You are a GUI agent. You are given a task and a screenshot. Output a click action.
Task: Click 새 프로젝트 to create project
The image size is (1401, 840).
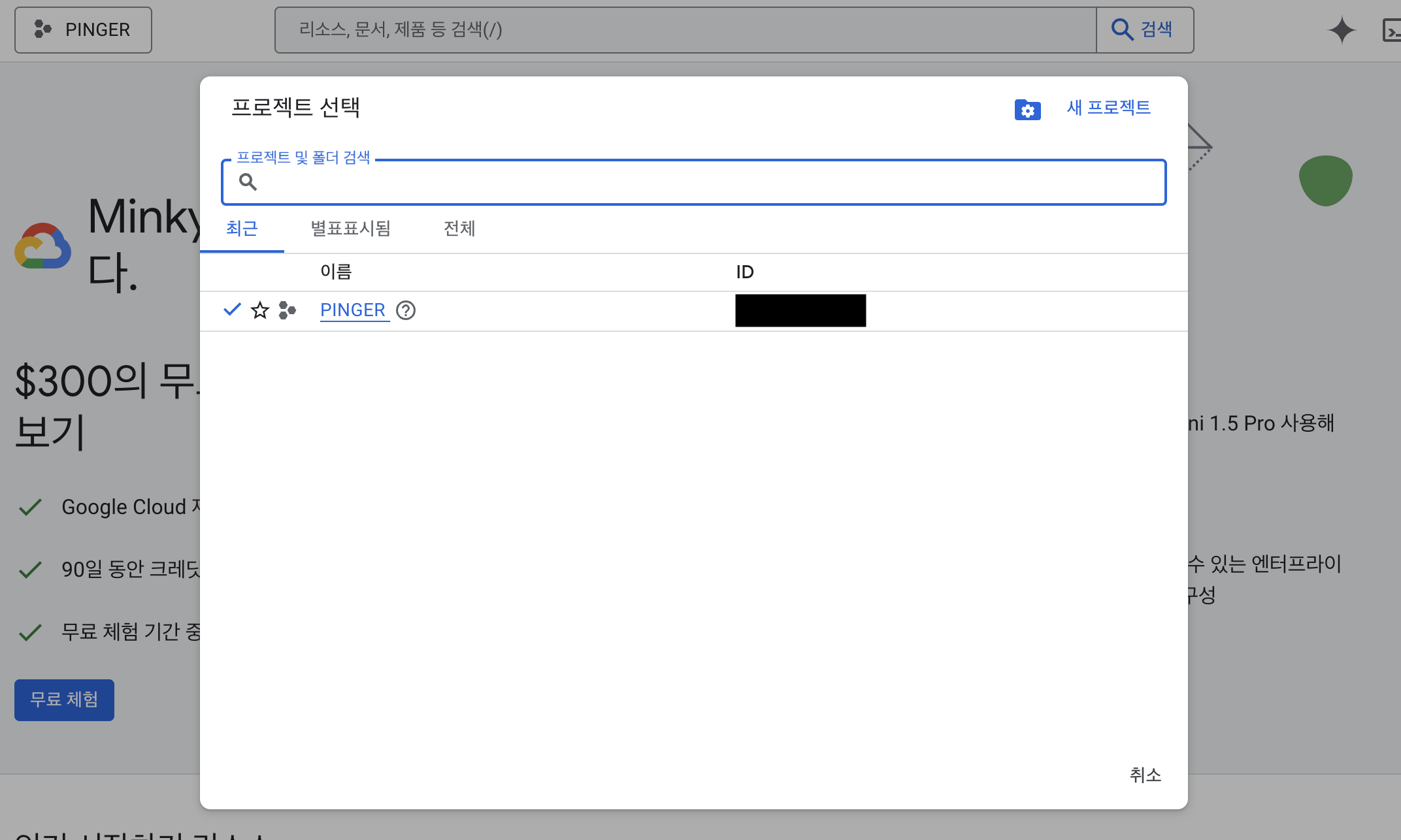pyautogui.click(x=1108, y=108)
